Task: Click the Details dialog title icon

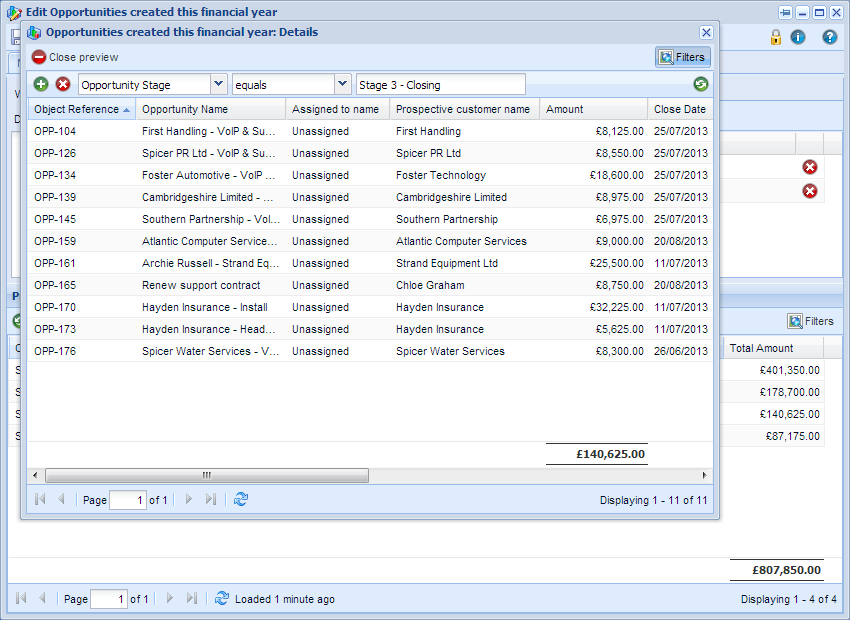Action: [x=34, y=33]
